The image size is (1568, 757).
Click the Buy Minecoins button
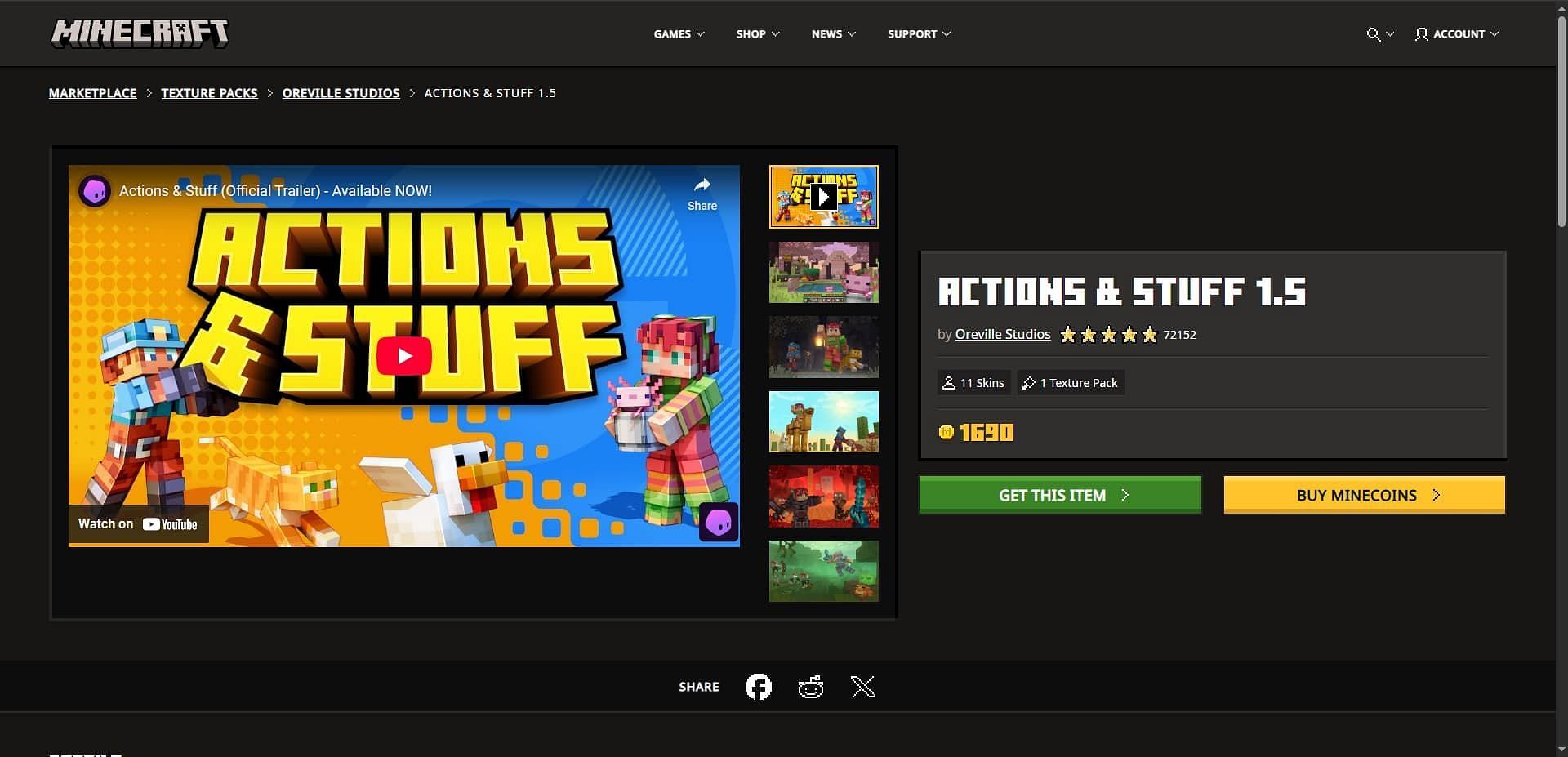coord(1364,495)
